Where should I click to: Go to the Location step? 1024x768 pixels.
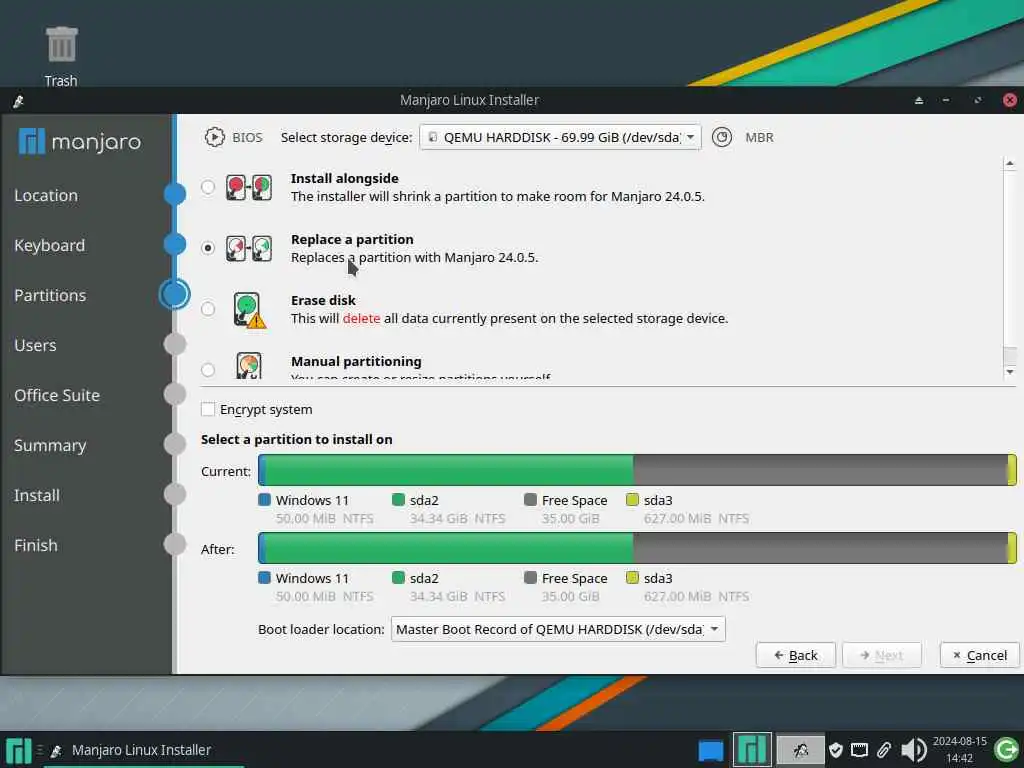click(x=46, y=195)
